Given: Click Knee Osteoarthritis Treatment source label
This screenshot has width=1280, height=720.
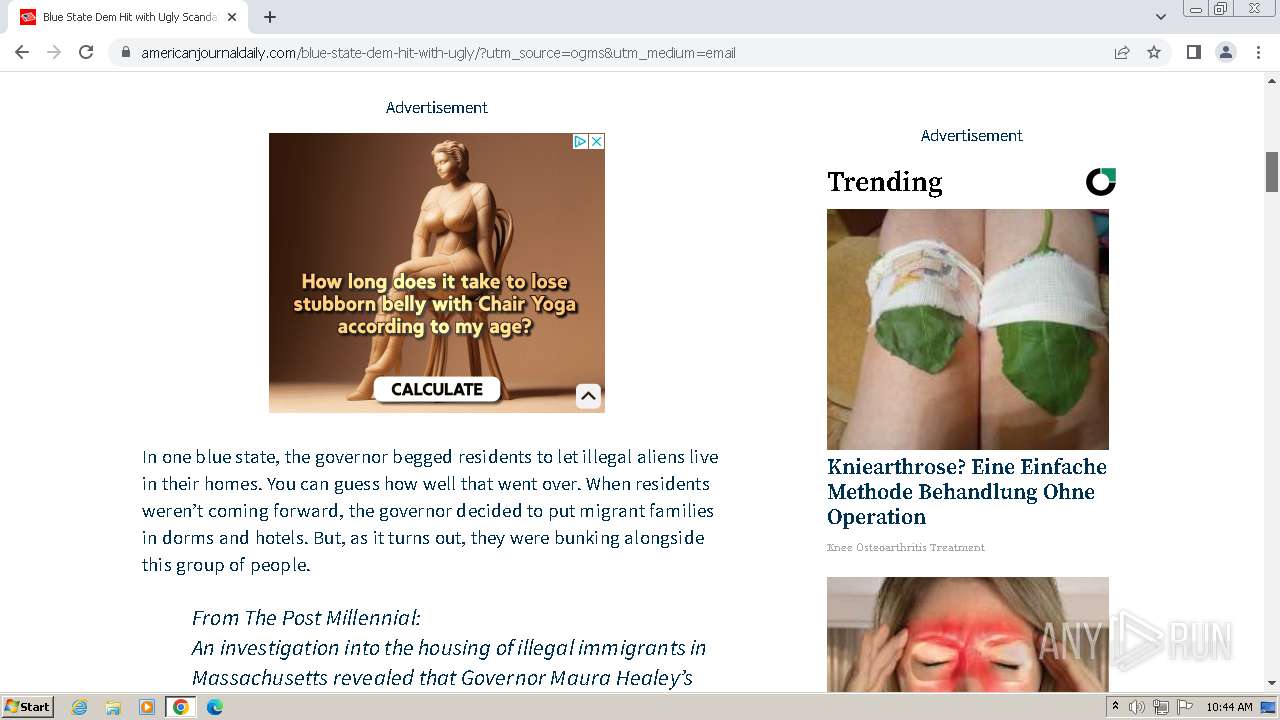Looking at the screenshot, I should tap(906, 548).
